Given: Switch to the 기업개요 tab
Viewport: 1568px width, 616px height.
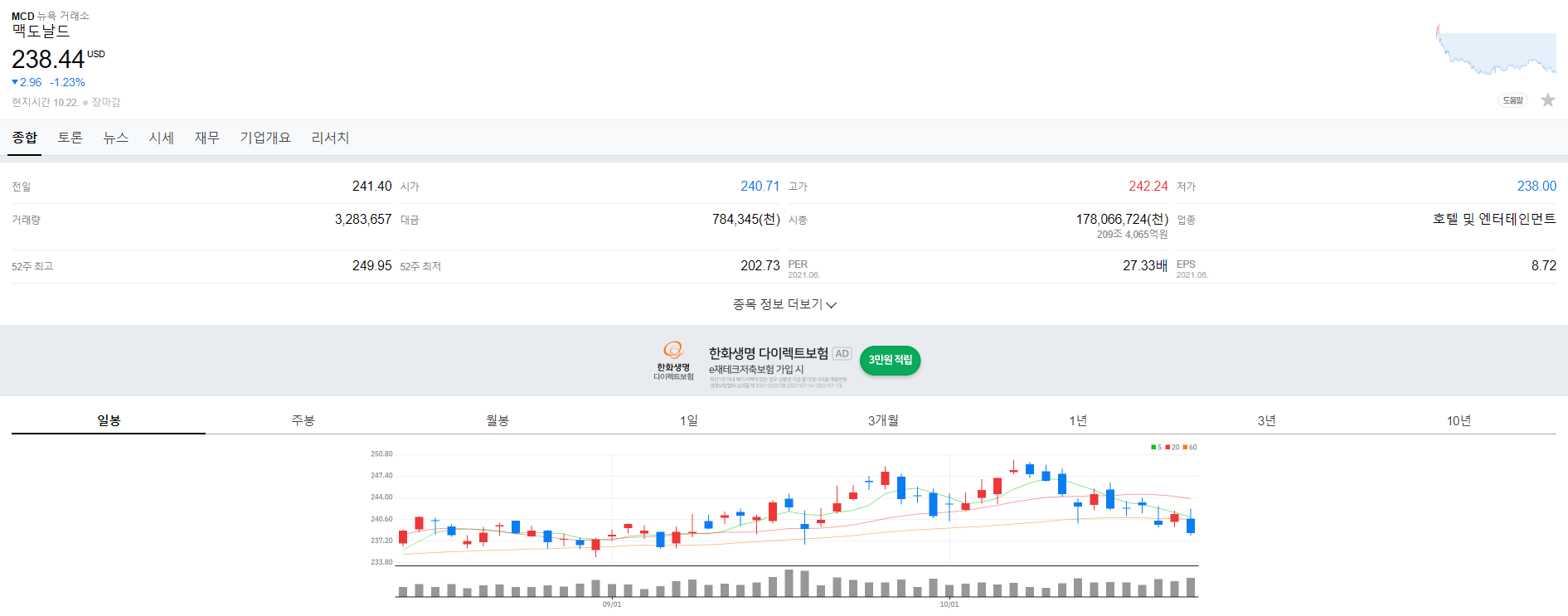Looking at the screenshot, I should [x=265, y=138].
